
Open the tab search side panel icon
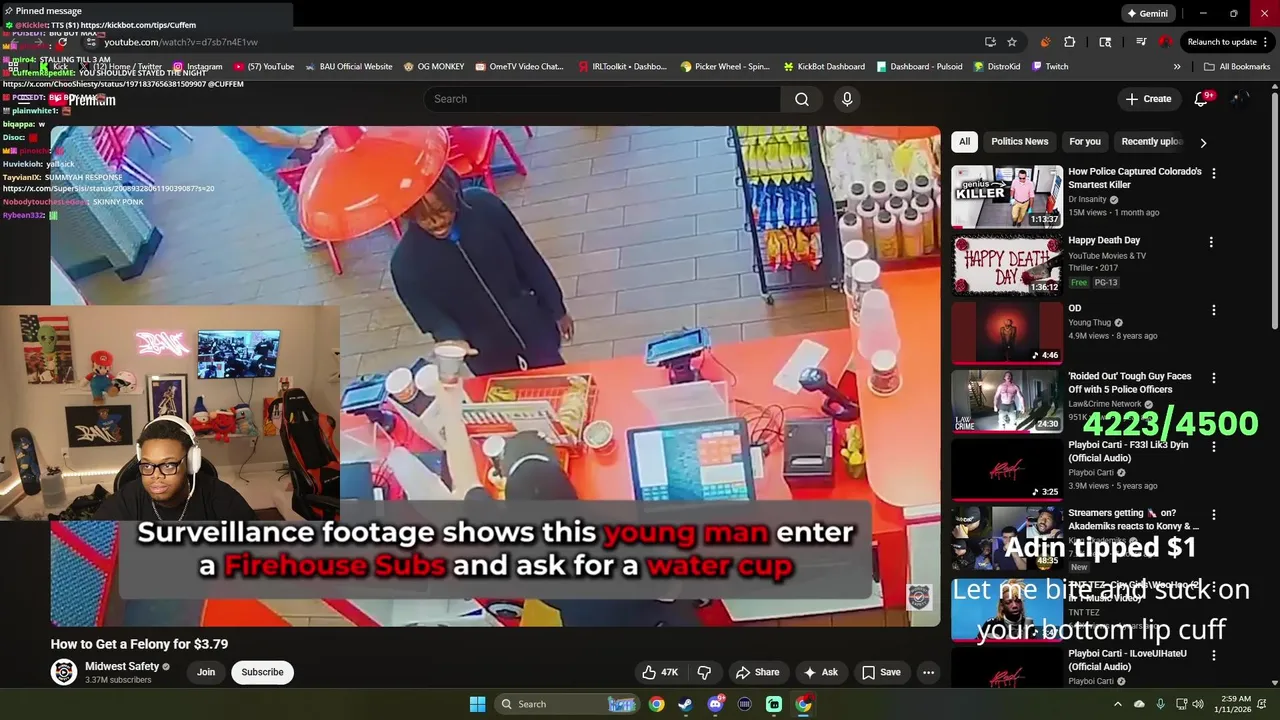(x=1105, y=42)
